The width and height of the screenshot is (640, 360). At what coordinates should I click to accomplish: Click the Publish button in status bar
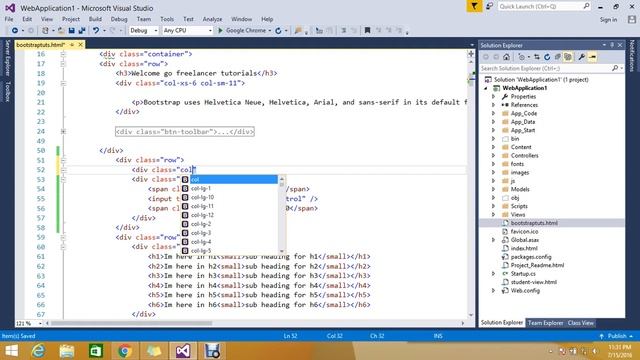(617, 336)
